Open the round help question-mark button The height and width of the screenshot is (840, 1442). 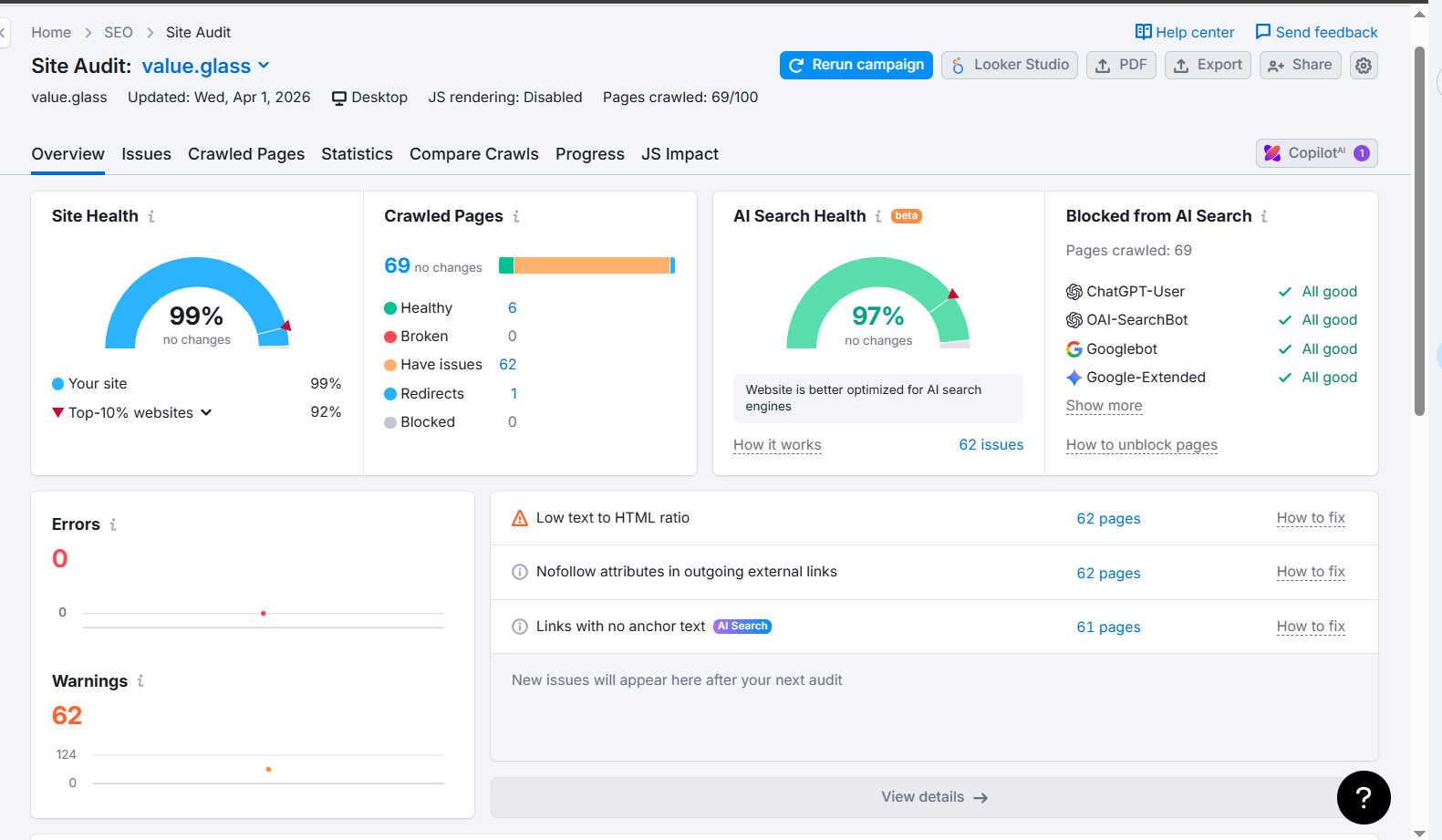pos(1364,798)
